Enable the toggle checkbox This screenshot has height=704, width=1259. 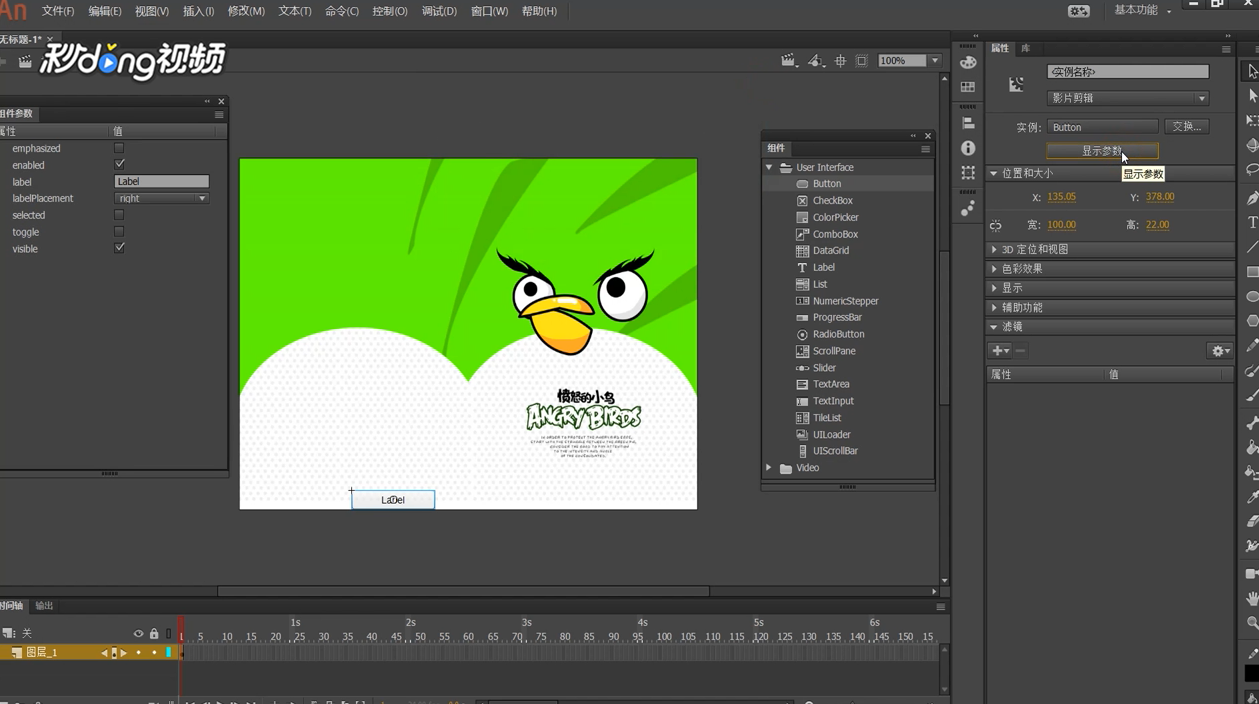119,232
